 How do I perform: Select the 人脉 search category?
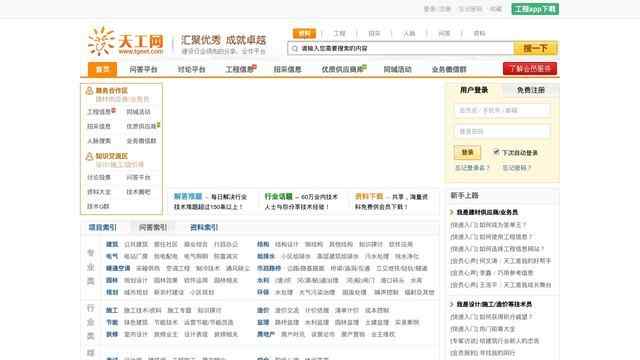[x=409, y=33]
